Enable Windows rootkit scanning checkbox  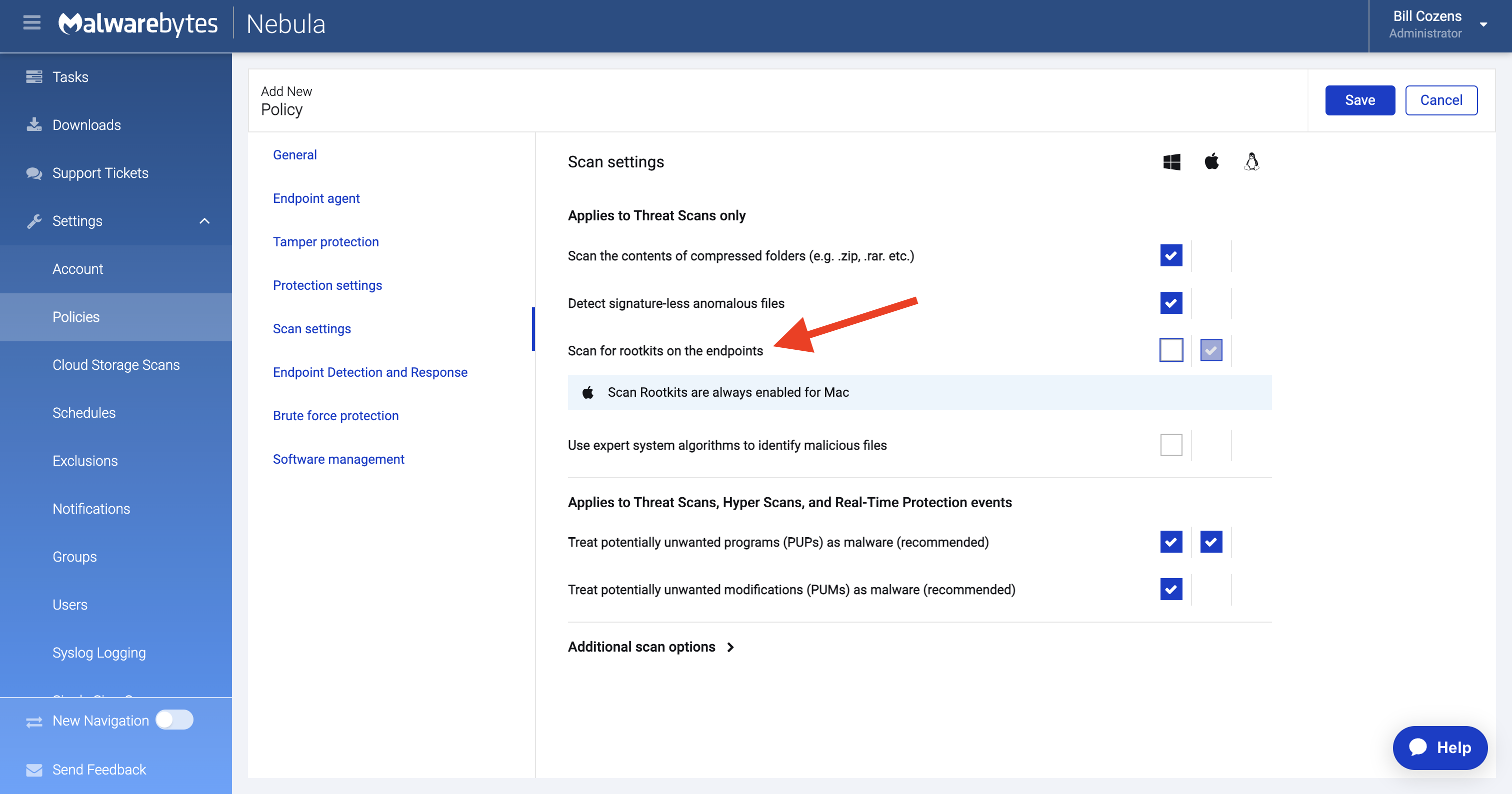[x=1171, y=350]
